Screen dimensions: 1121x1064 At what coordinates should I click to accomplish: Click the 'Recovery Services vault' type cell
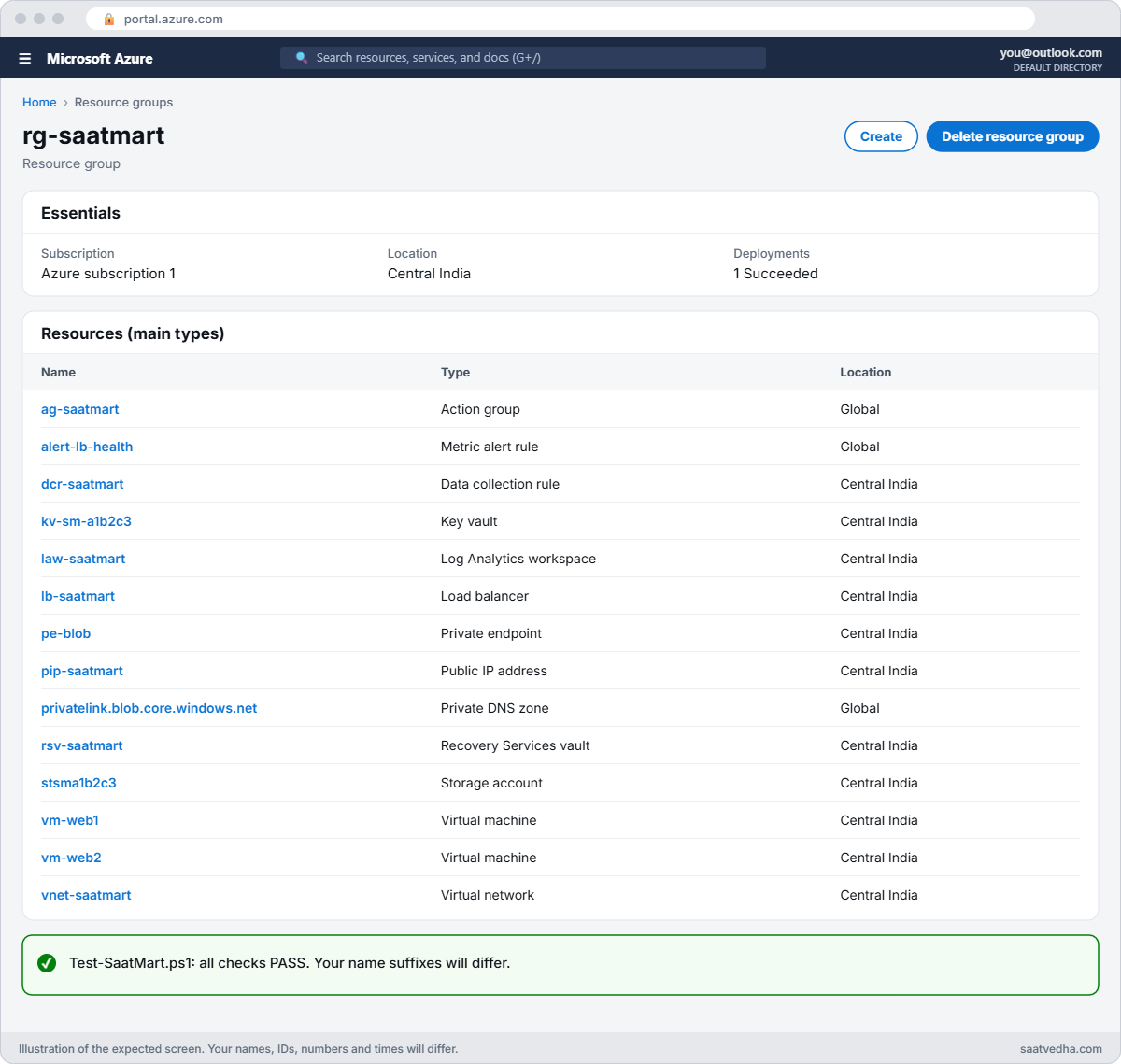coord(516,745)
